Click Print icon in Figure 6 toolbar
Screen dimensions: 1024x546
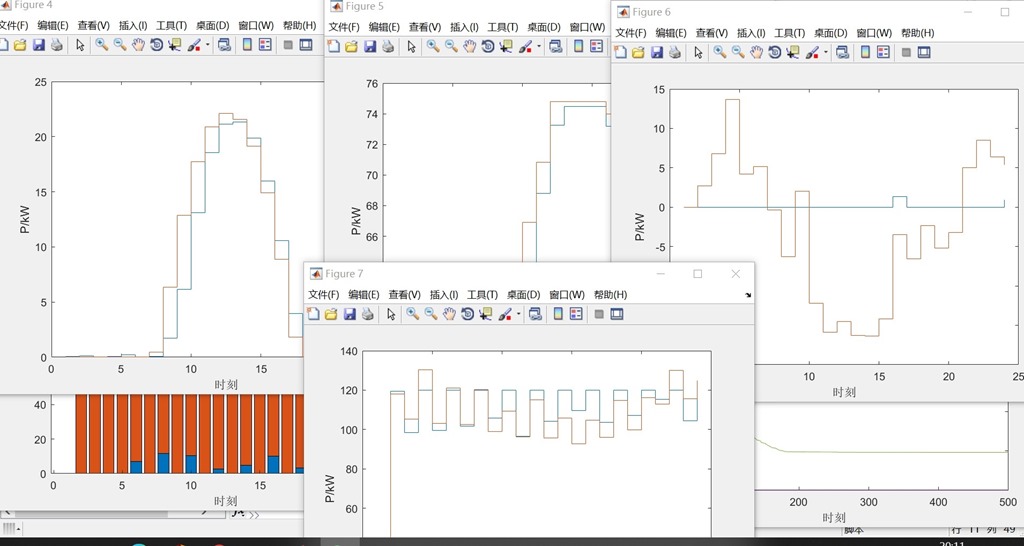[x=675, y=52]
